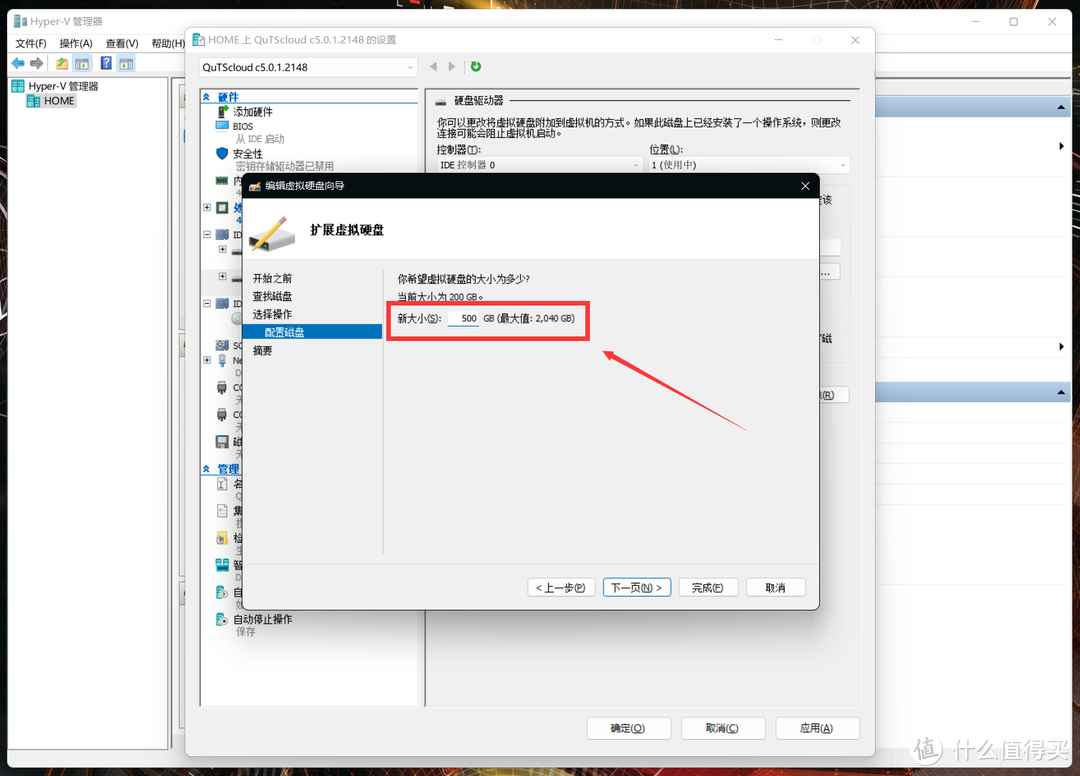Close the 编辑虚拟硬盘向导 dialog
The image size is (1080, 776).
805,186
